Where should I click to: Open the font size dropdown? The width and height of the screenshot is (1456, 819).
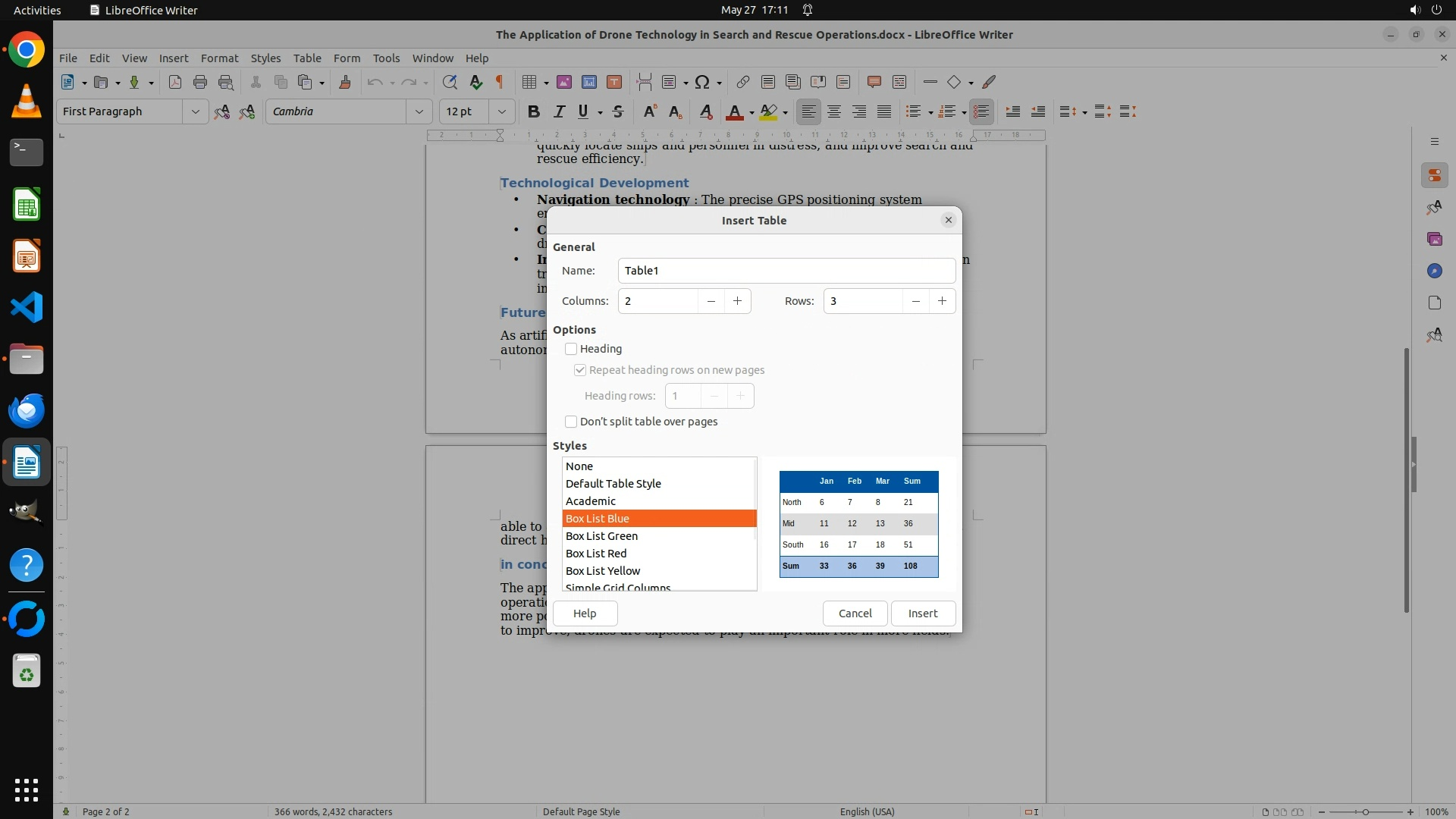[x=501, y=111]
